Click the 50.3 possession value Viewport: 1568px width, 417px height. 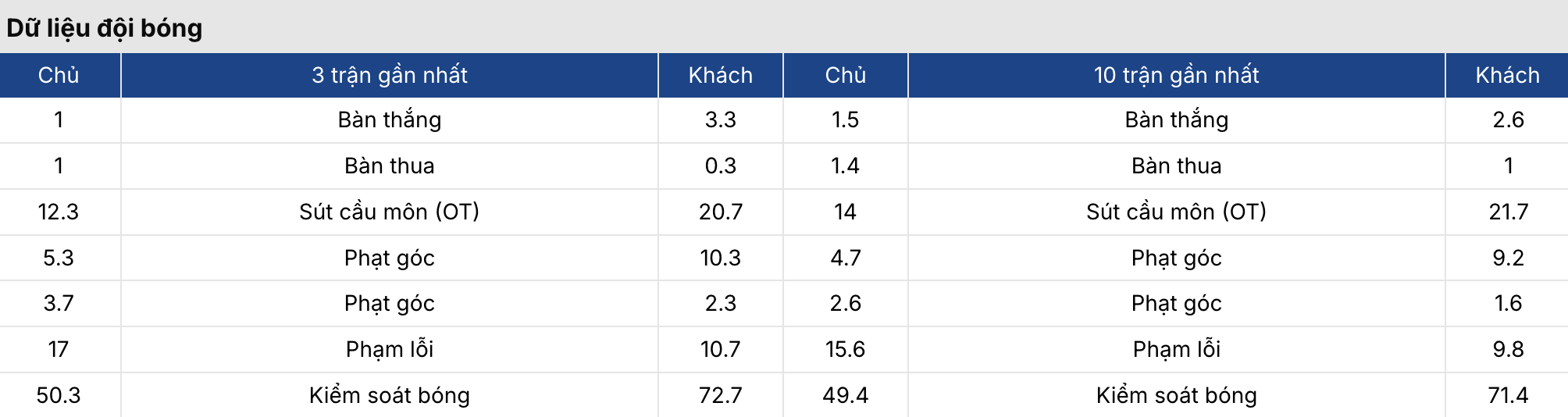[59, 395]
